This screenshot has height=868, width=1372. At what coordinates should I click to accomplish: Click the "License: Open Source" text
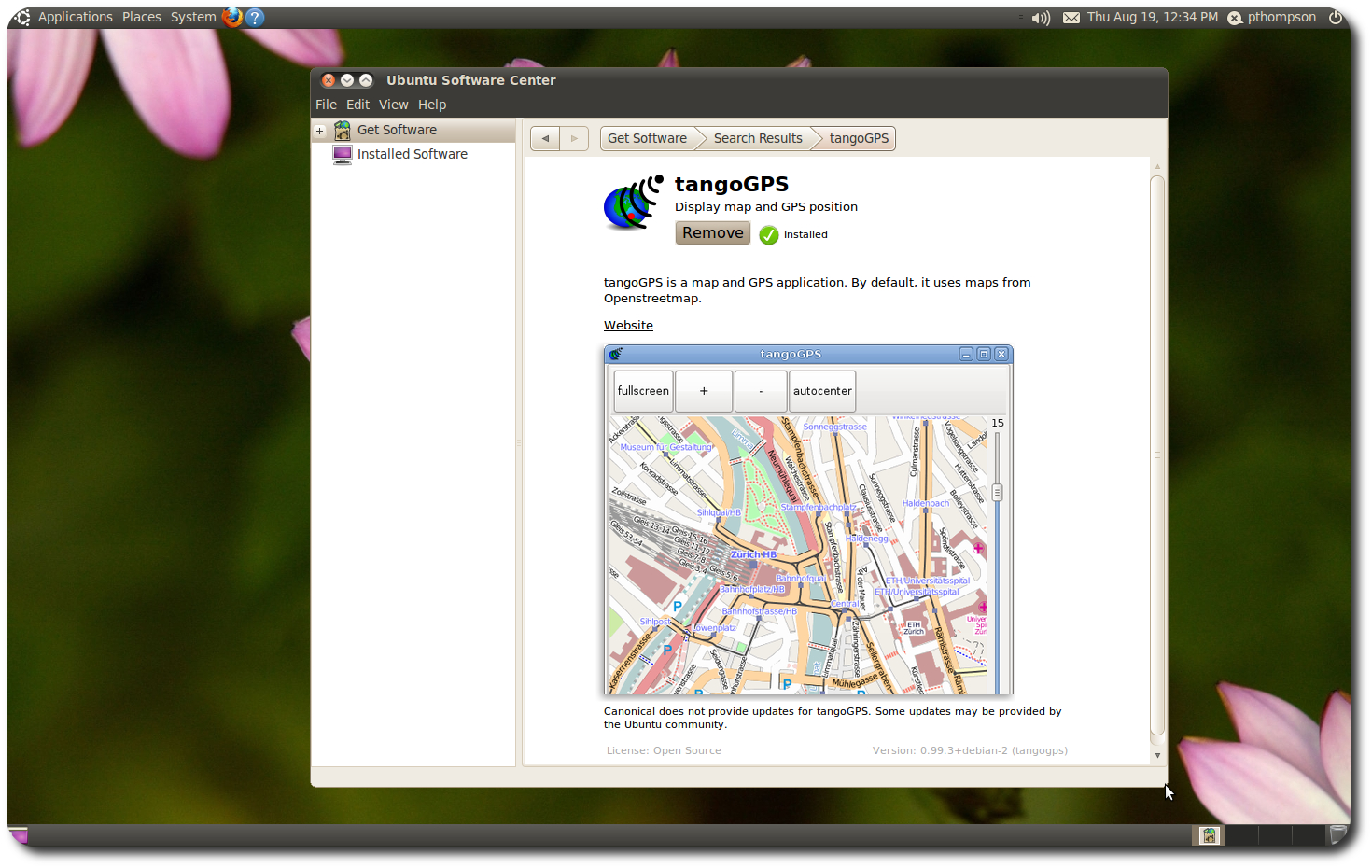tap(664, 750)
